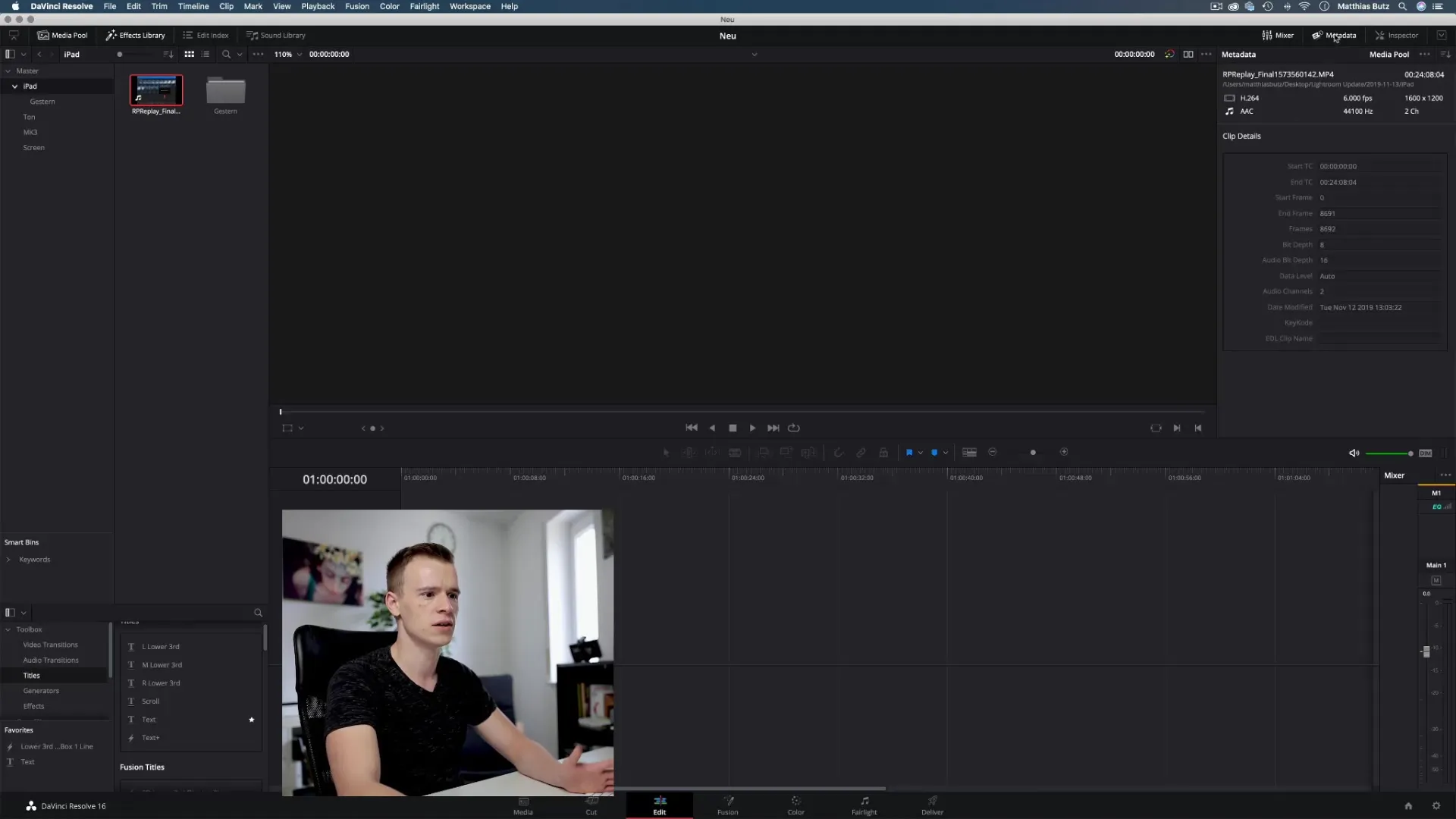
Task: Jump to first frame in viewer
Action: coord(692,428)
